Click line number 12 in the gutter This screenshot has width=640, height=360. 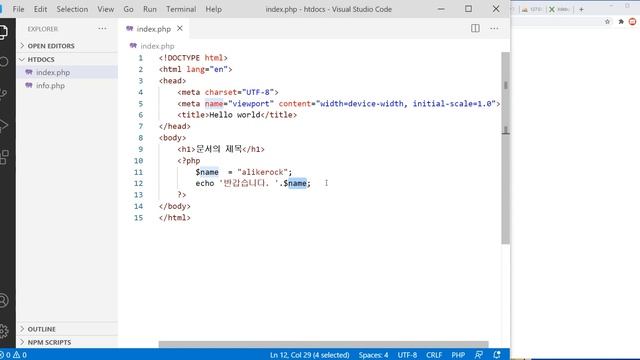138,183
